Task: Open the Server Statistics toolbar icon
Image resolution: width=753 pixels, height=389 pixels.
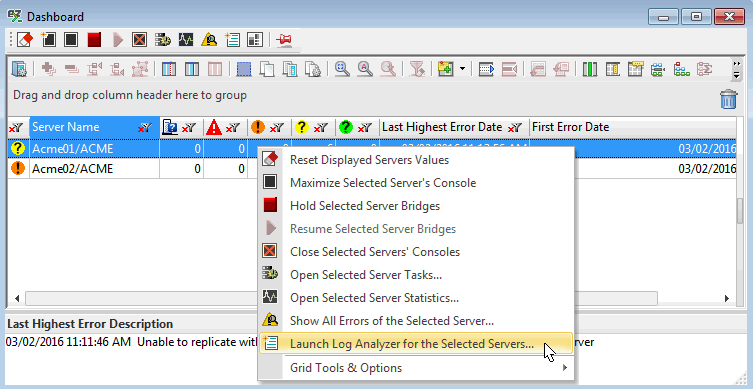Action: [186, 39]
